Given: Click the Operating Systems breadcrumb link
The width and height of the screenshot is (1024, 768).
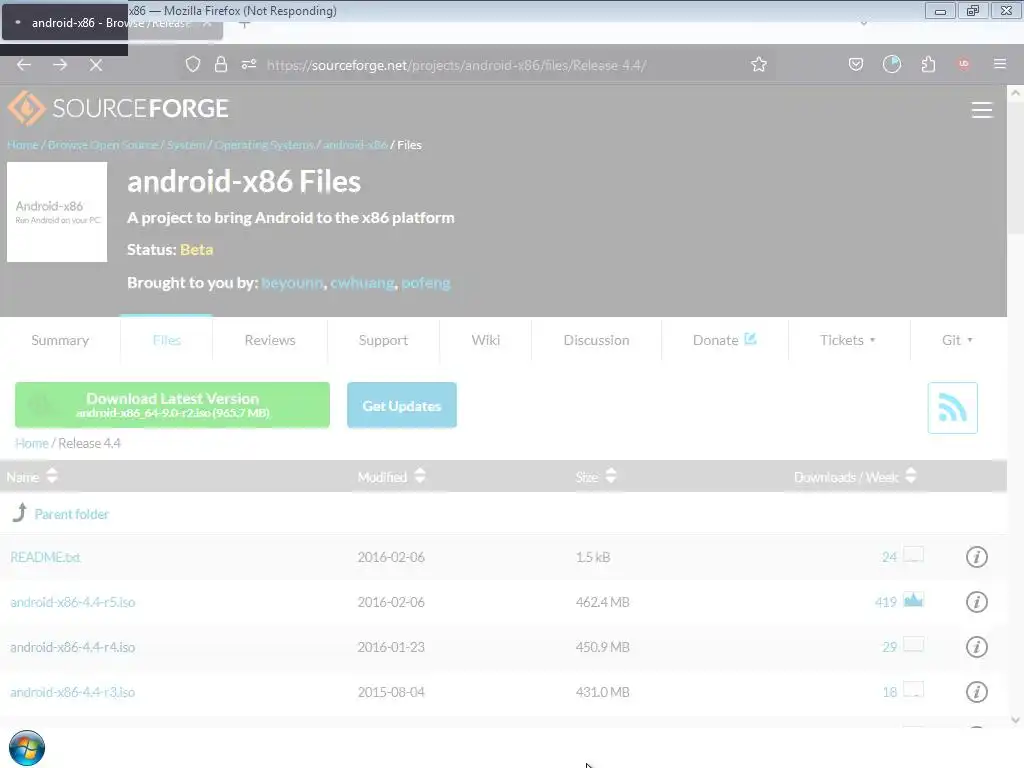Looking at the screenshot, I should (x=264, y=145).
